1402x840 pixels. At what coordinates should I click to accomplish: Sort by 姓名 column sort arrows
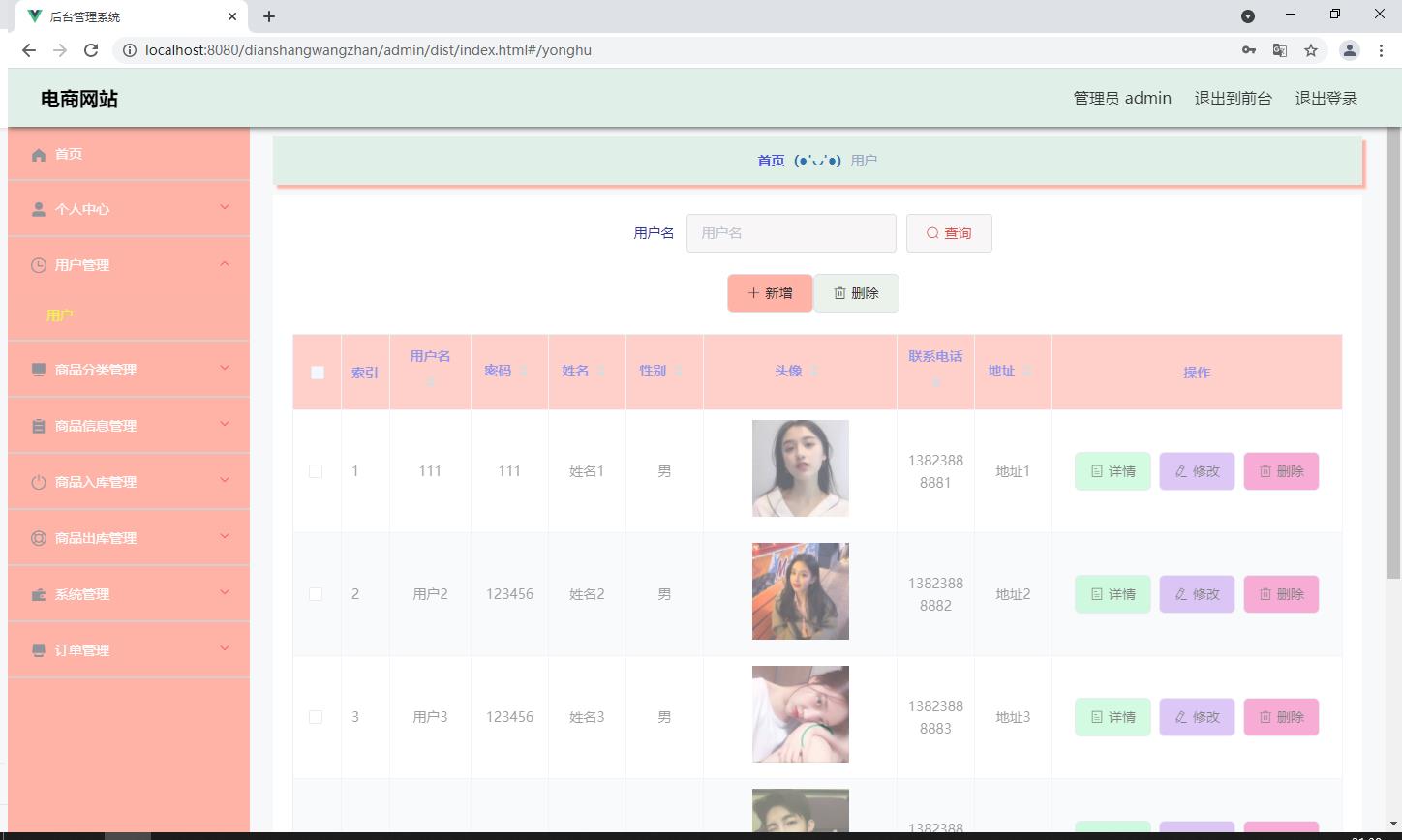click(x=601, y=372)
